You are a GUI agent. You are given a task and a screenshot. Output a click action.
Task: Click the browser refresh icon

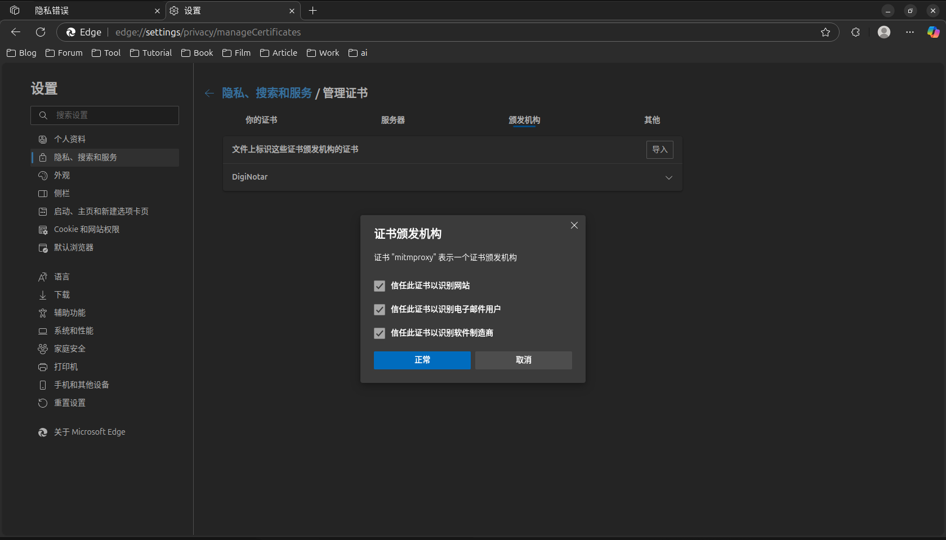[x=40, y=32]
